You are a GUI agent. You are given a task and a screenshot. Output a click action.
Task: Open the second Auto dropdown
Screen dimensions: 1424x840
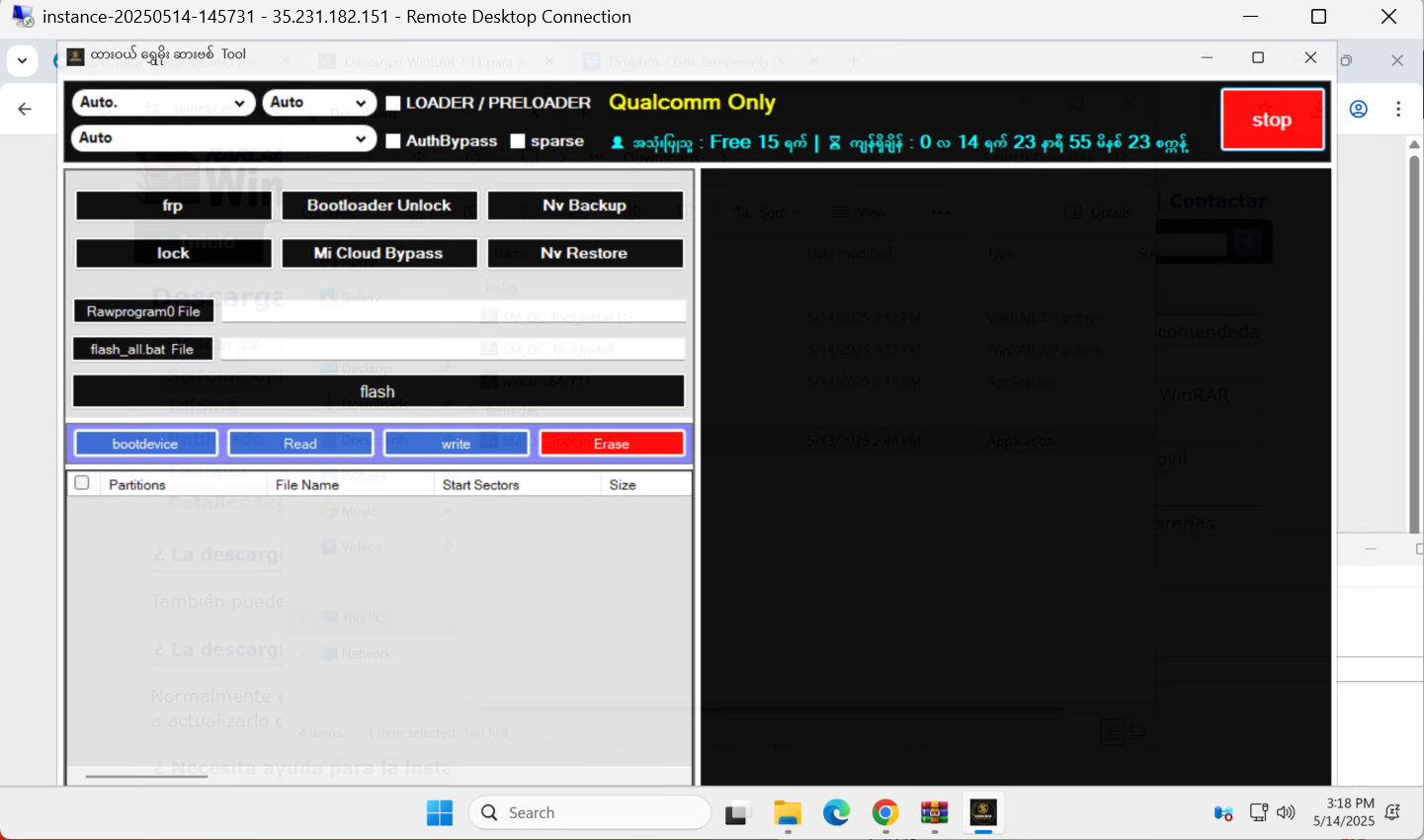[x=319, y=102]
